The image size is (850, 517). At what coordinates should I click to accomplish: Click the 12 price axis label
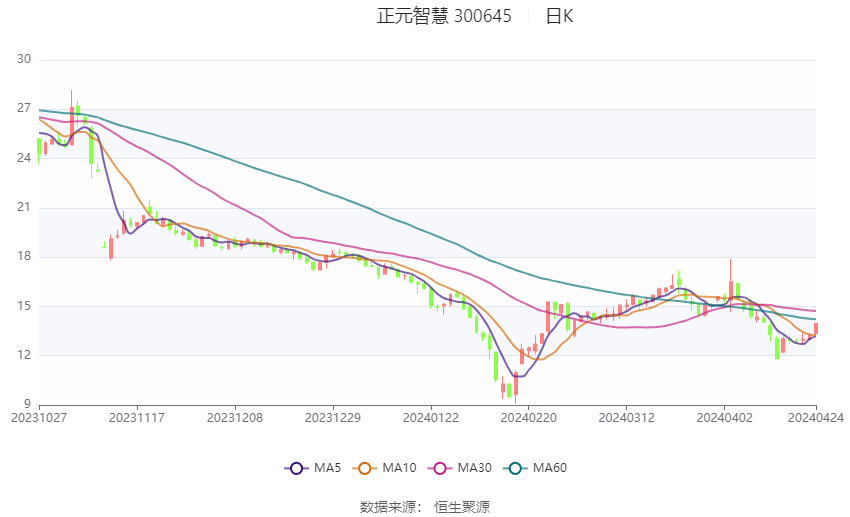[x=24, y=355]
